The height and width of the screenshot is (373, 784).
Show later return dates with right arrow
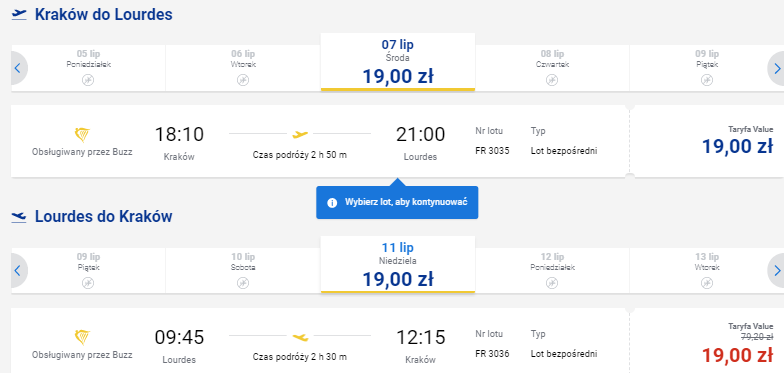(776, 270)
